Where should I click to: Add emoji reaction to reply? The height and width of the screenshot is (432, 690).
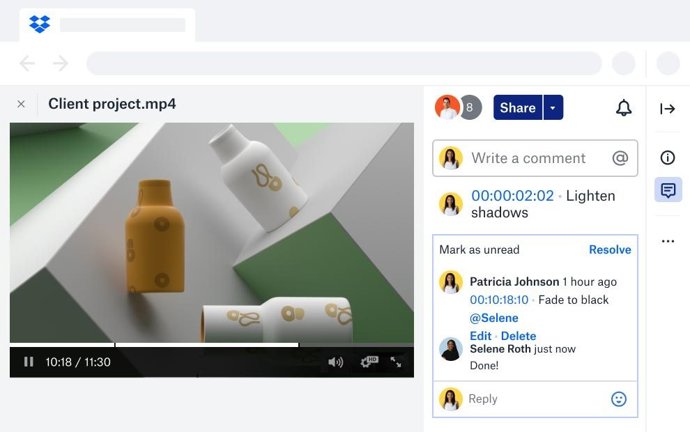[618, 399]
